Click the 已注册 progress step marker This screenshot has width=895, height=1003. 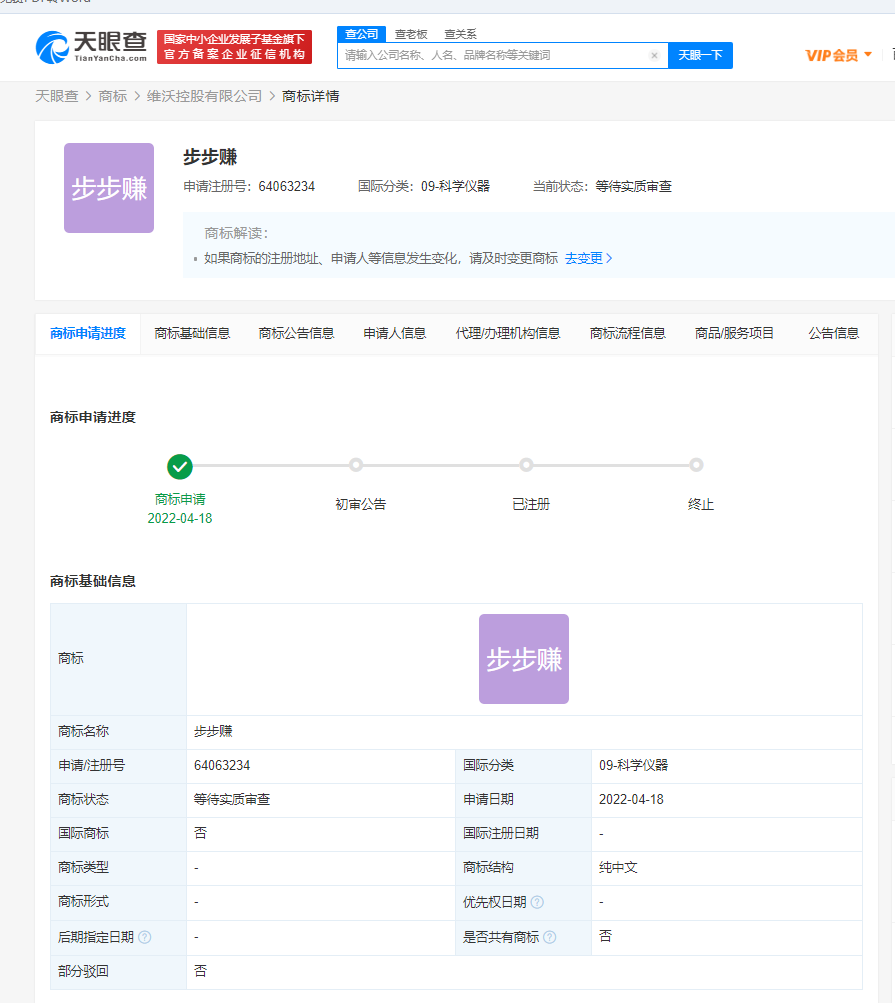click(x=527, y=465)
